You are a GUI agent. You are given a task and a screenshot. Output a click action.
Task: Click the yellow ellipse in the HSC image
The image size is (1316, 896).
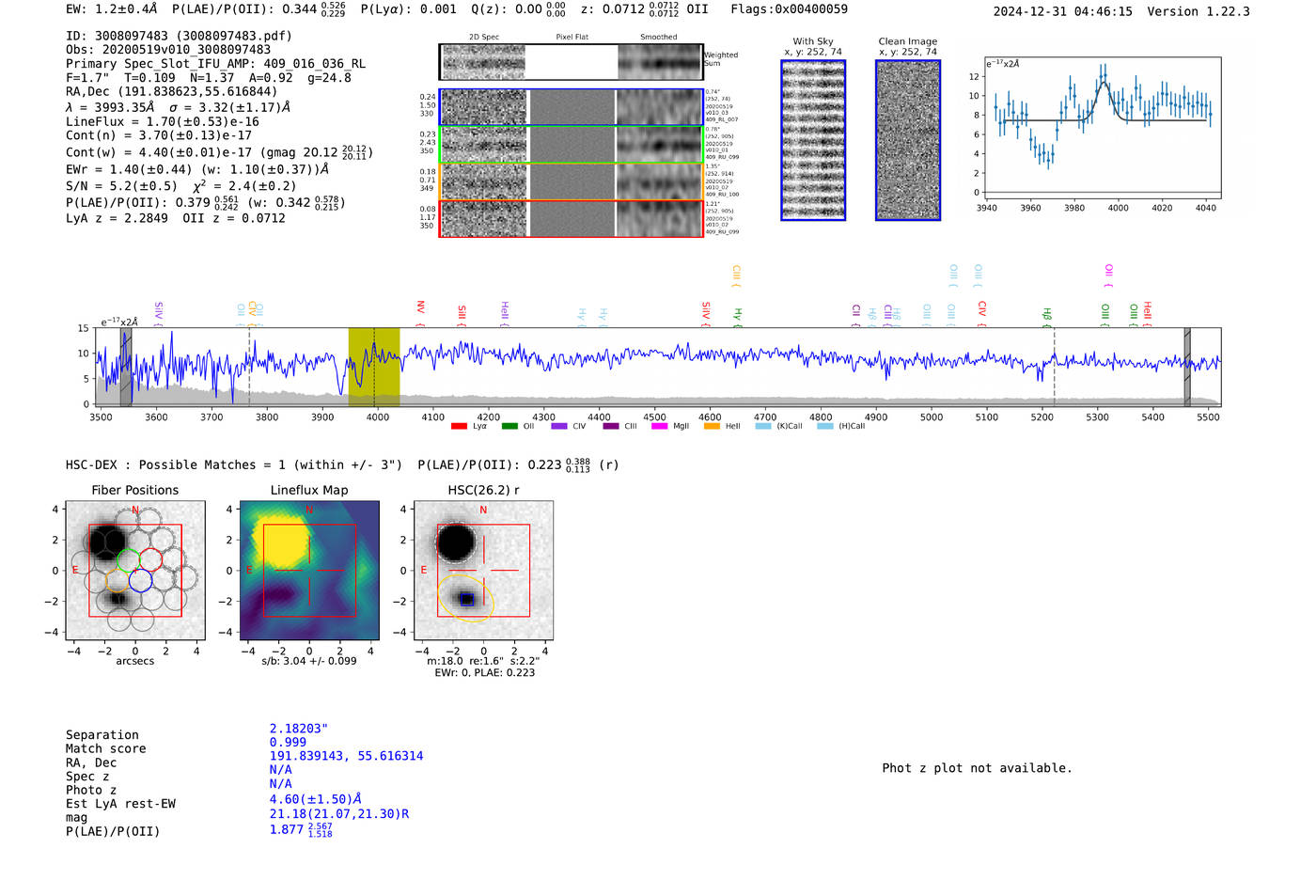[x=466, y=599]
